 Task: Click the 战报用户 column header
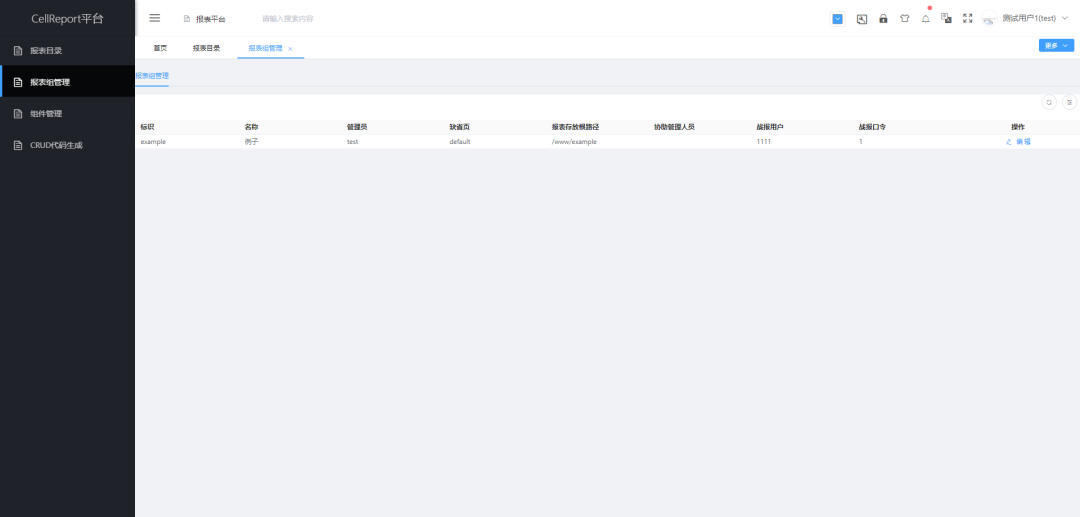770,127
